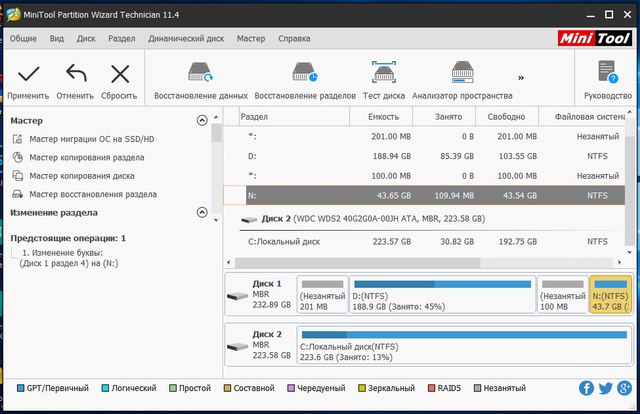Open the Руководство manual icon
This screenshot has height=414, width=640.
coord(608,72)
